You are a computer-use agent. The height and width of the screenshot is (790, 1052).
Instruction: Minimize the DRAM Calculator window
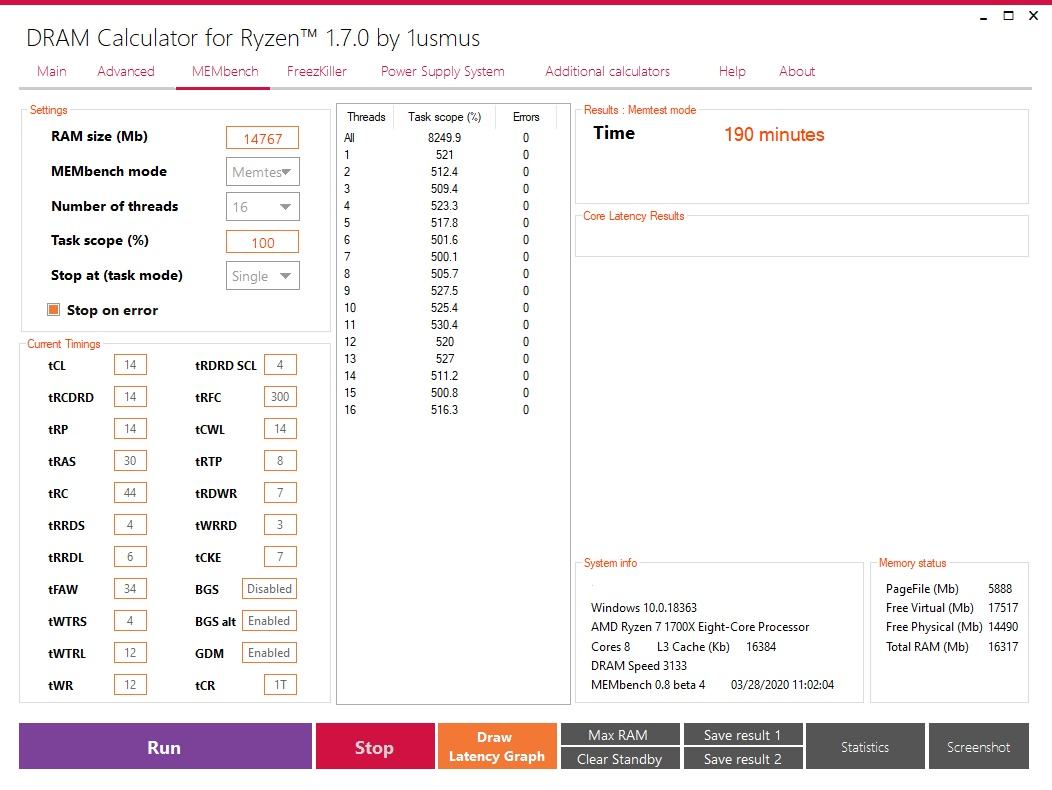(x=984, y=16)
